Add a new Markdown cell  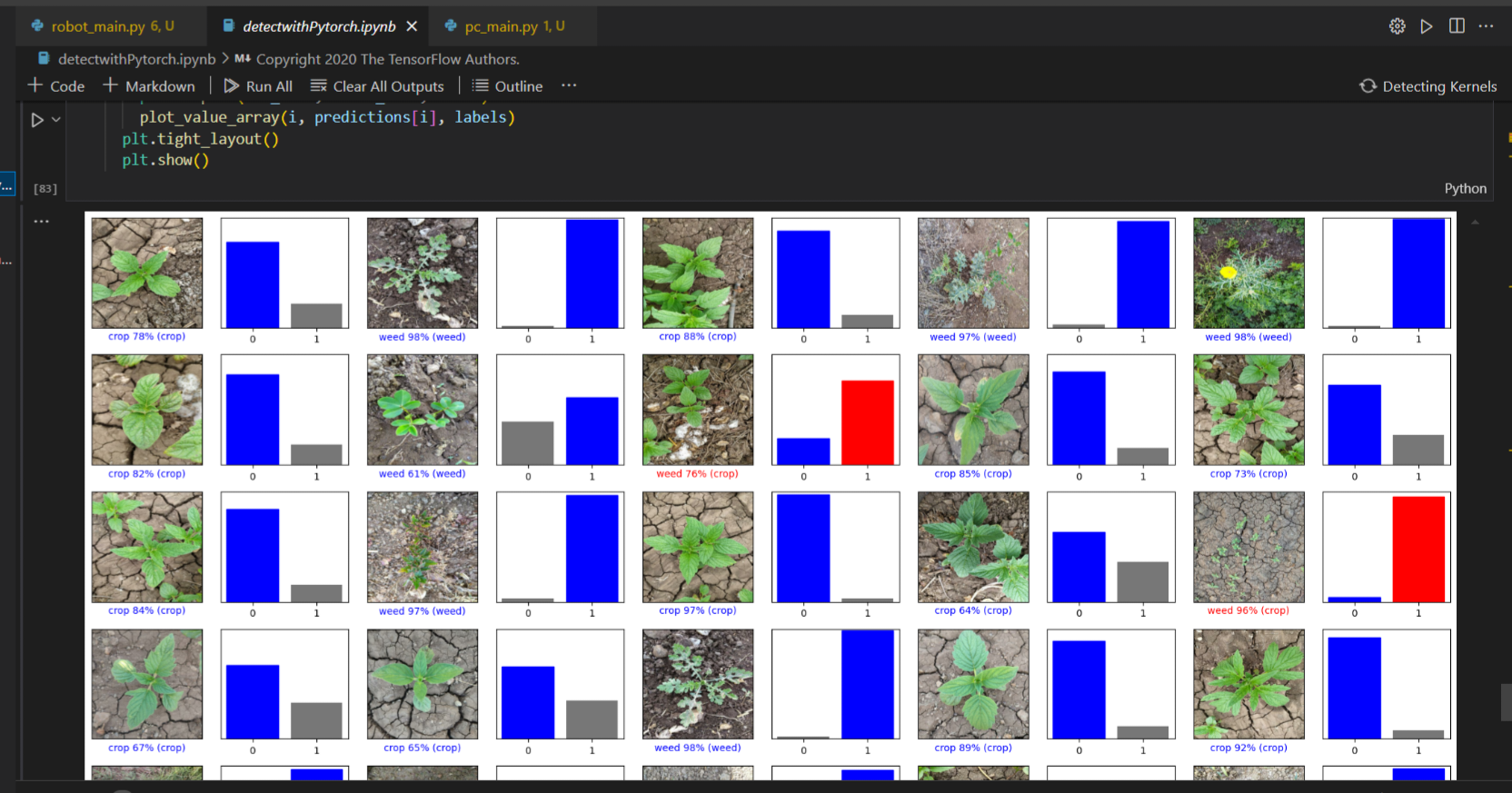pyautogui.click(x=149, y=86)
